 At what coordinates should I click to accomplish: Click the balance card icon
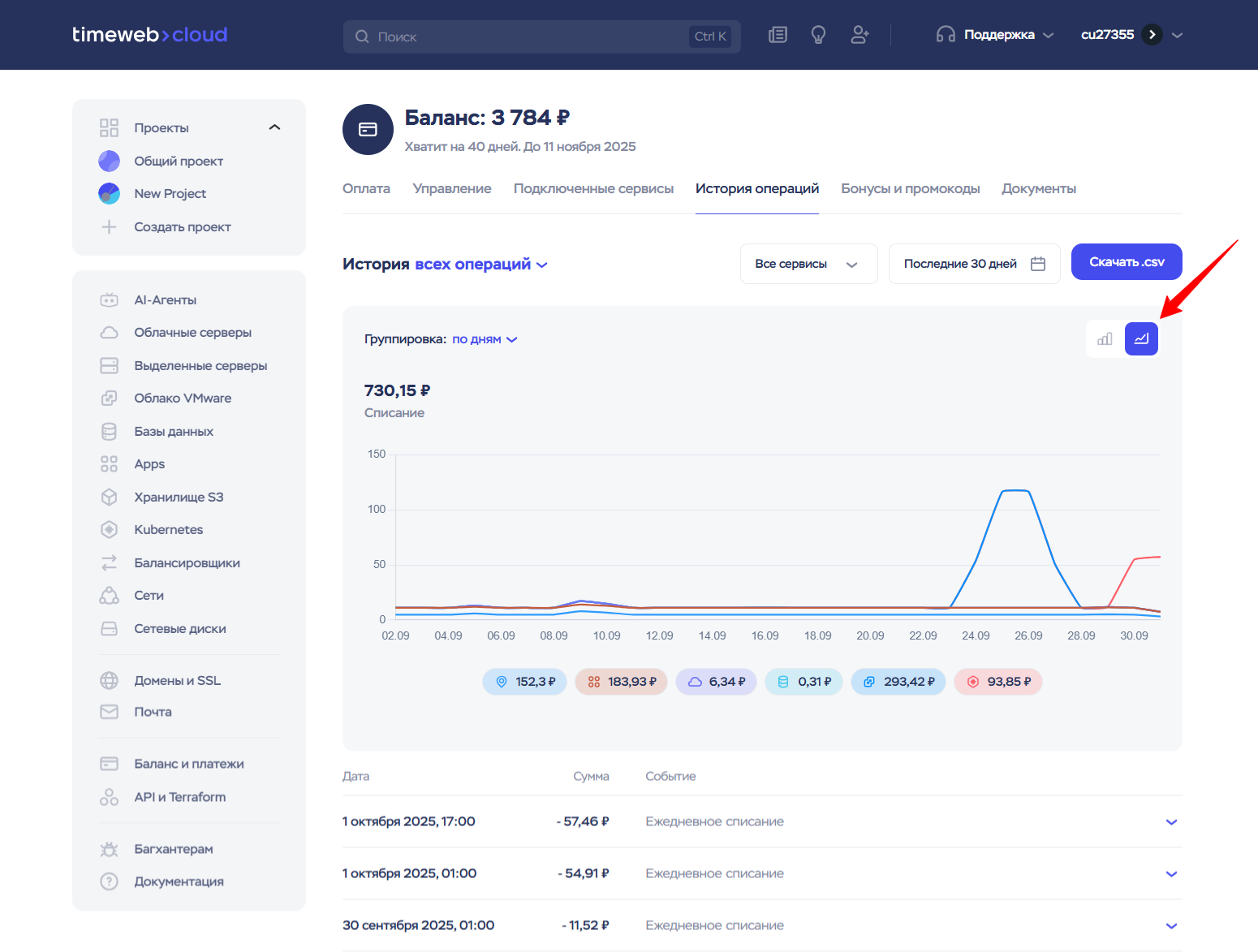368,130
